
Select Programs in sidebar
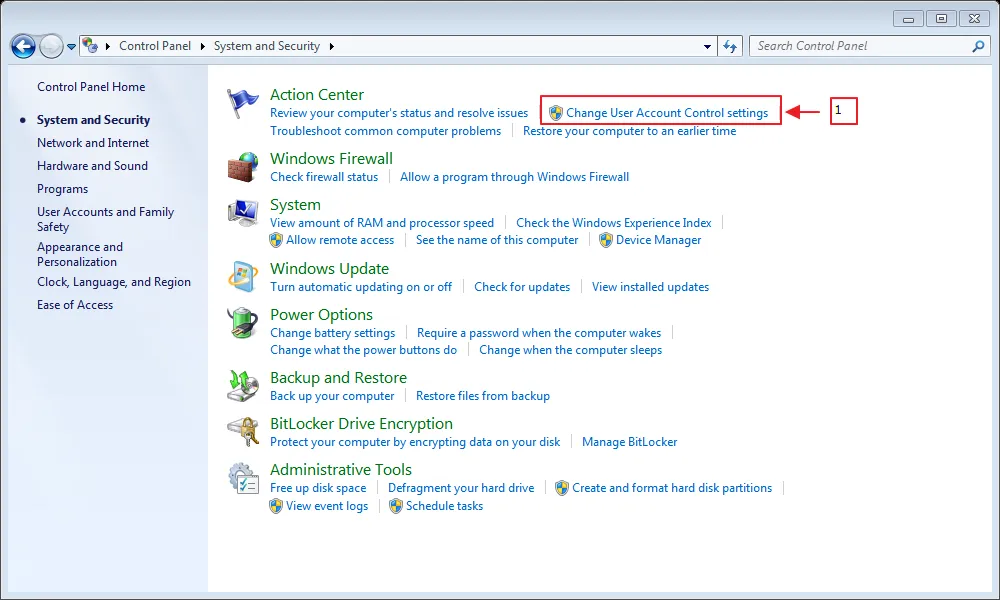click(62, 189)
